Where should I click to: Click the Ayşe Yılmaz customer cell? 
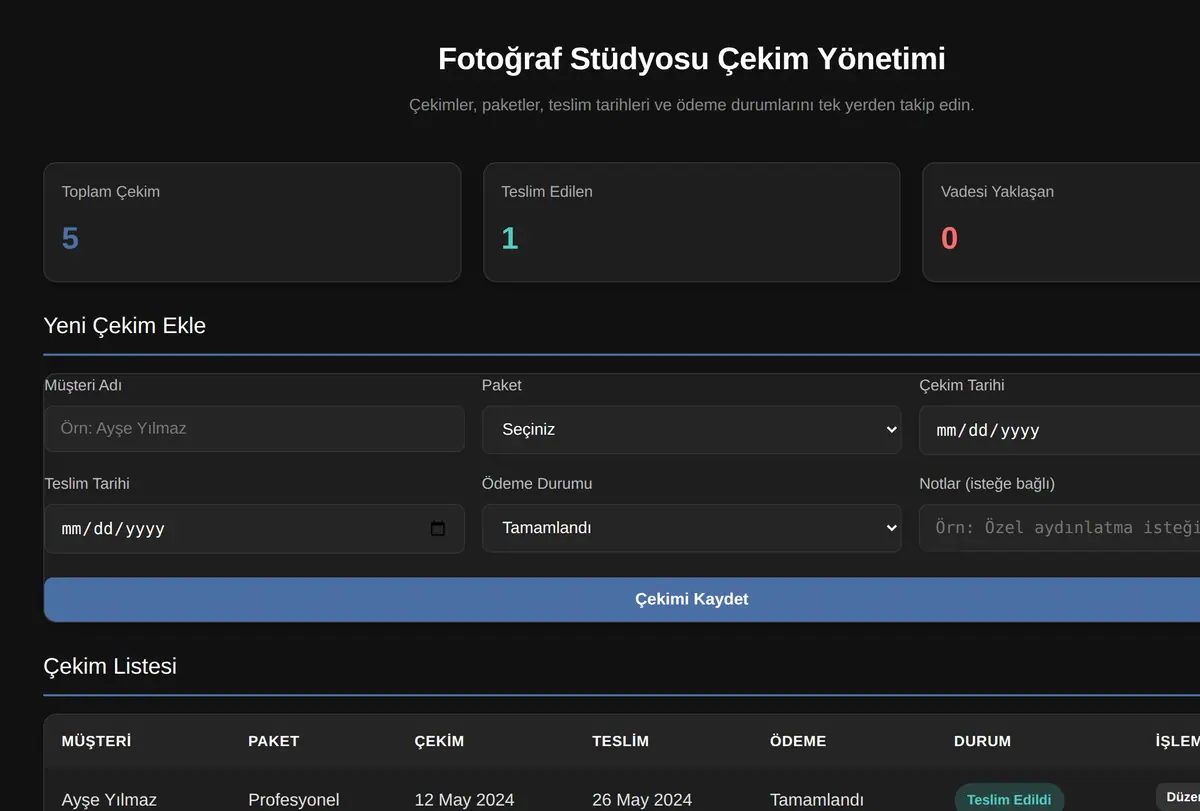pos(109,800)
